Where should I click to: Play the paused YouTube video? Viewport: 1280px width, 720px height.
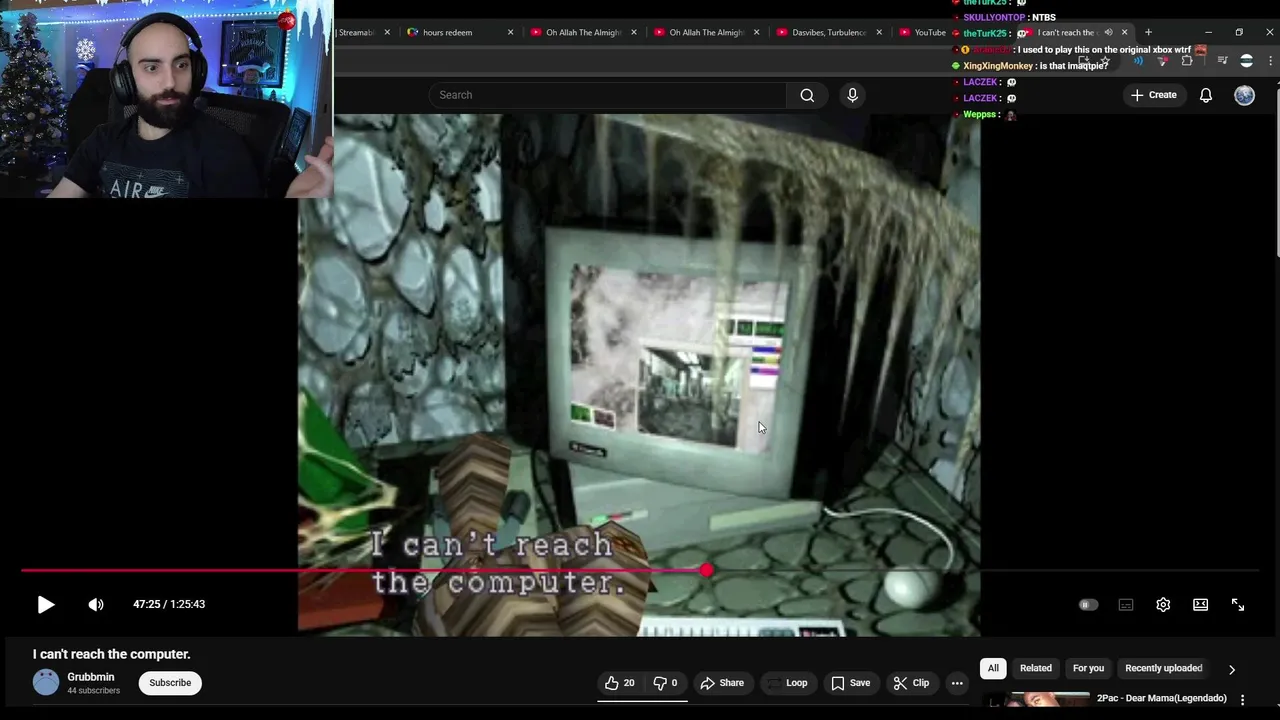coord(46,604)
